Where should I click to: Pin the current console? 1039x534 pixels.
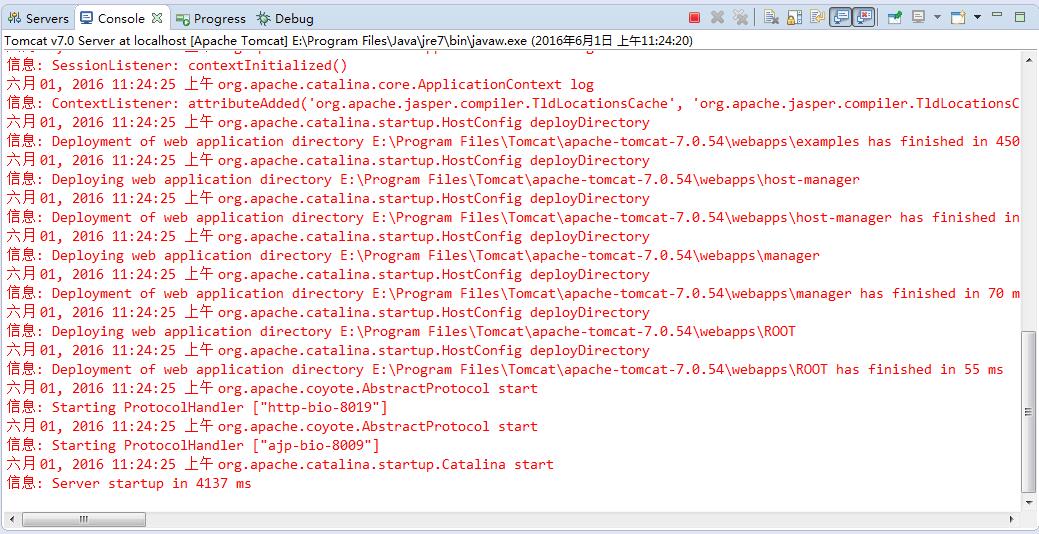(895, 18)
